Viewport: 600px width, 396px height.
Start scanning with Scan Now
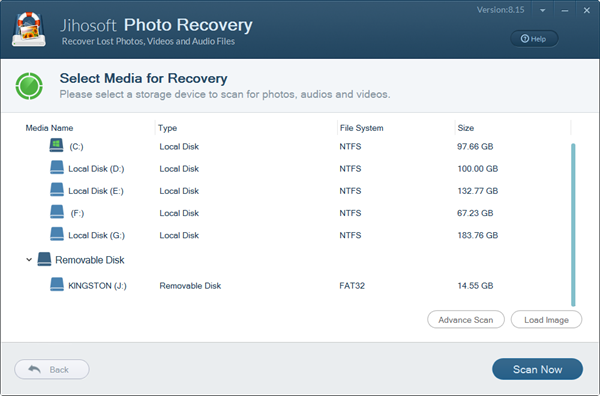(537, 369)
